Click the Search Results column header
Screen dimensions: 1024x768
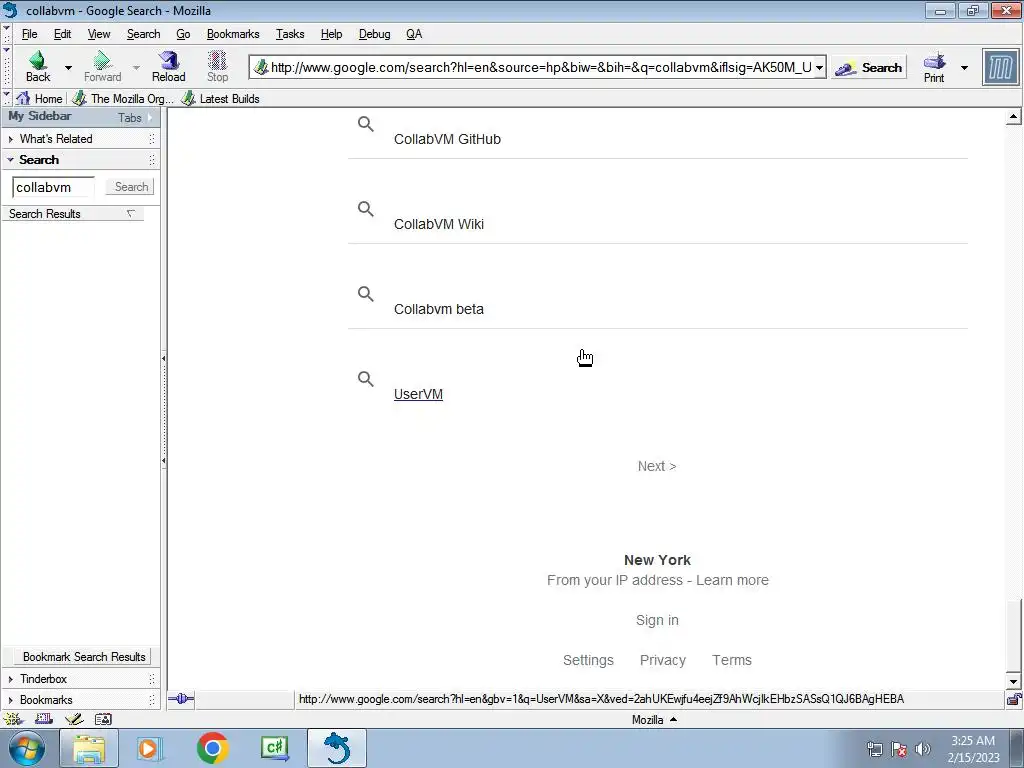(73, 214)
